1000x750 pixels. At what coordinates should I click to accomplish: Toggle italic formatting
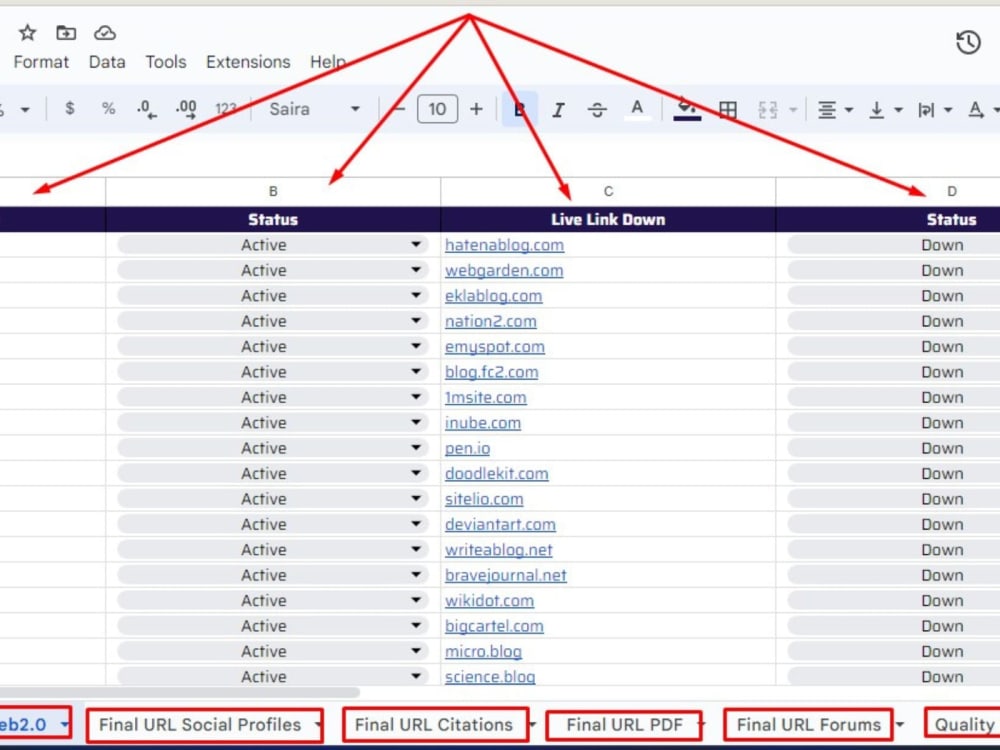tap(558, 110)
